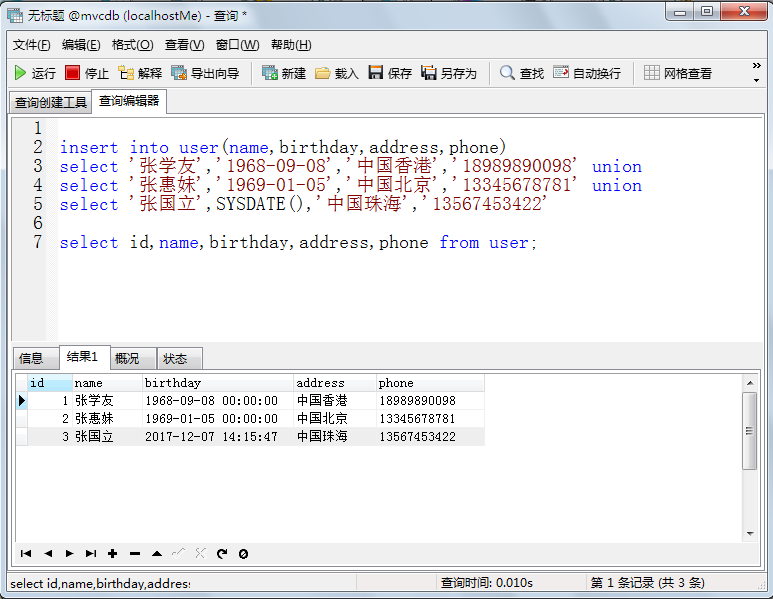
Task: Switch to 网格查看 grid view
Action: click(678, 73)
